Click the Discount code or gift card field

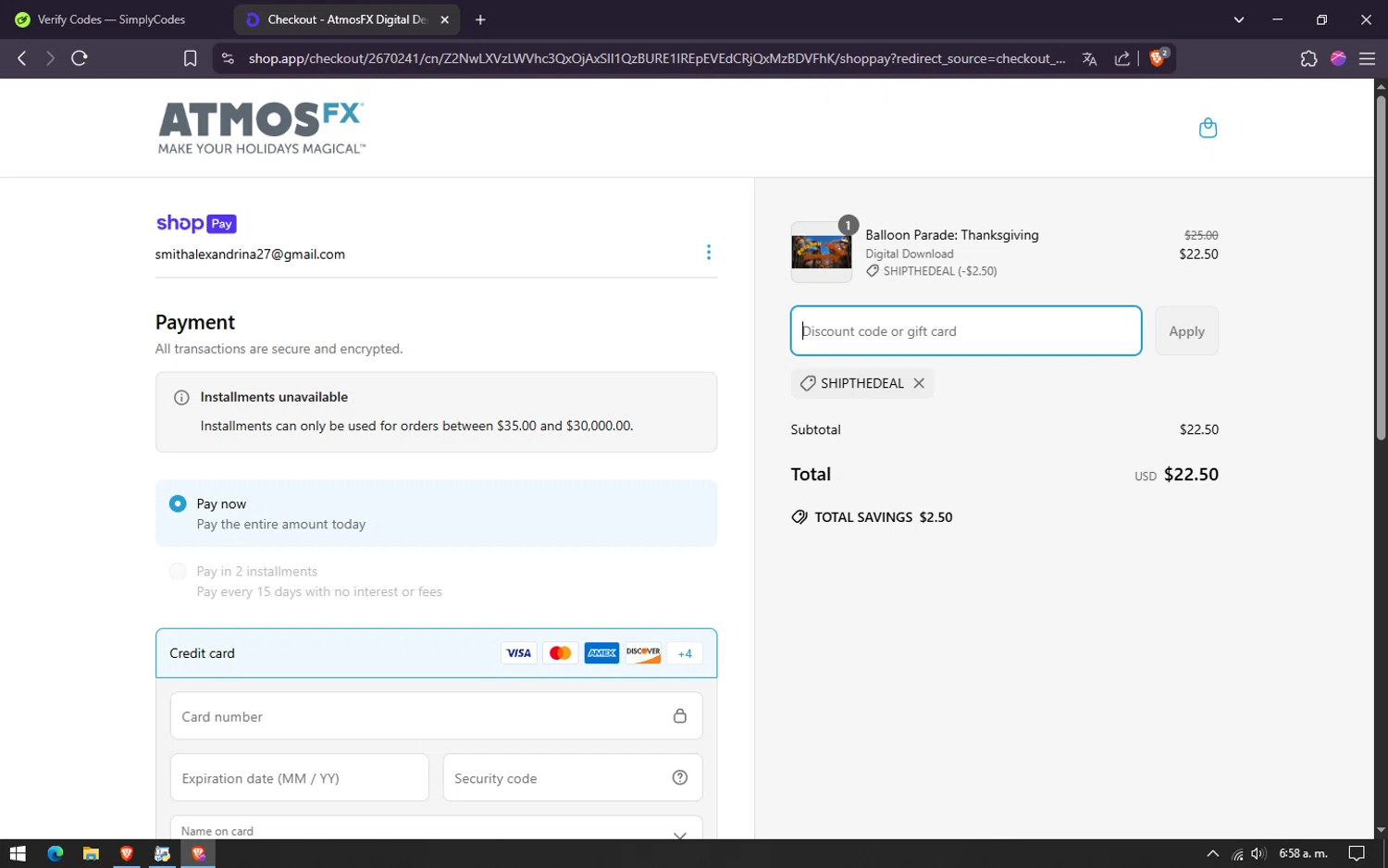click(x=966, y=331)
